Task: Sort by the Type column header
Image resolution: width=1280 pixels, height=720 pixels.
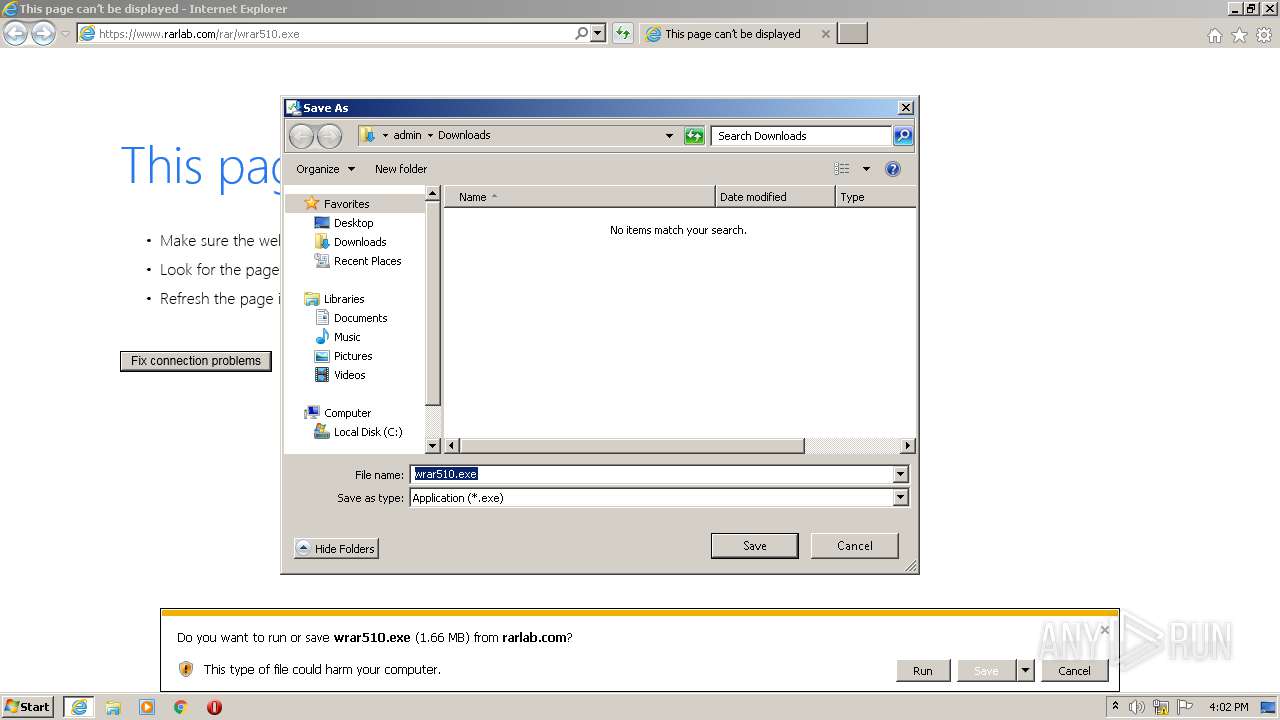Action: click(876, 197)
